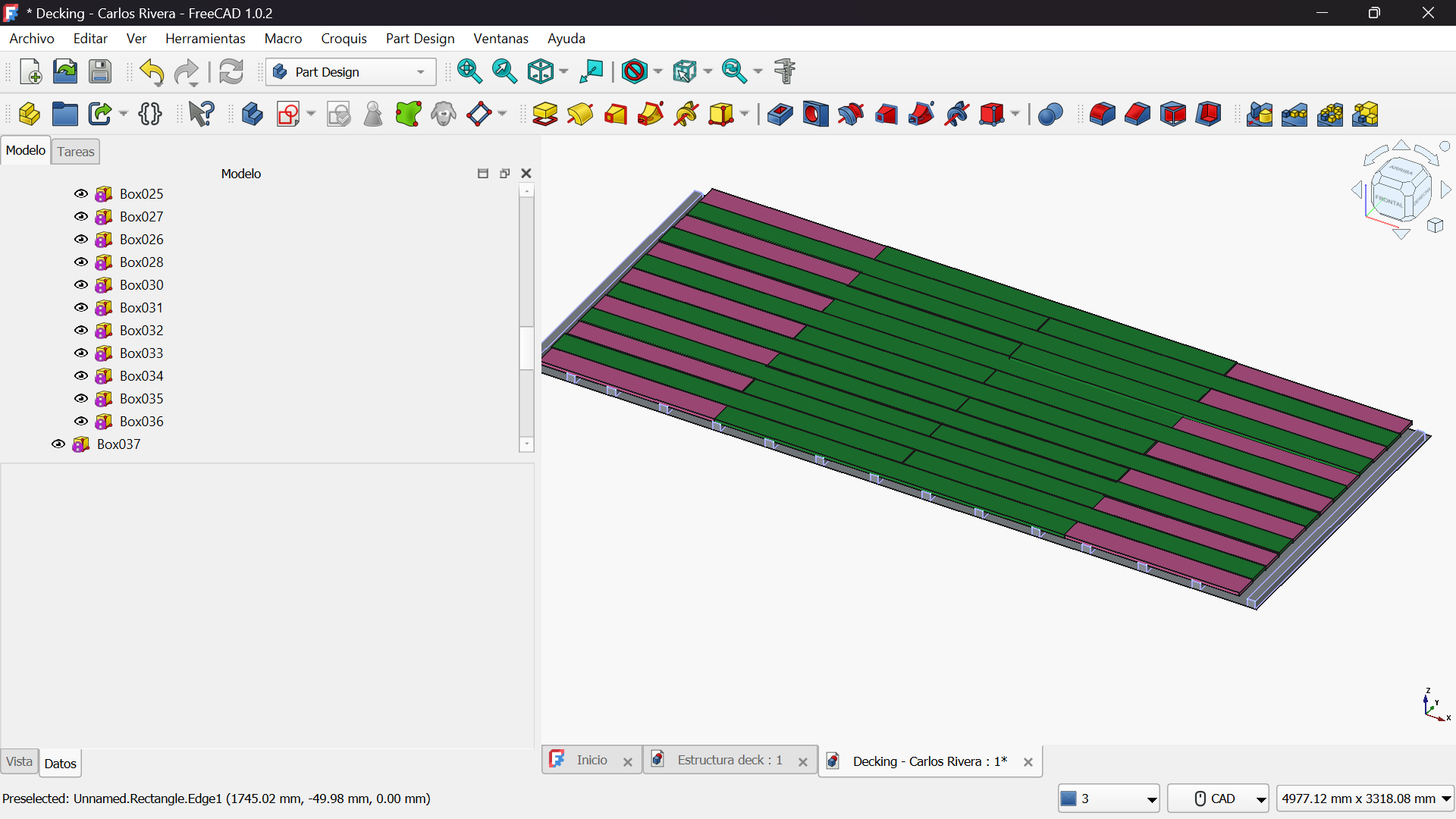This screenshot has width=1456, height=819.
Task: Create a new group folder
Action: 65,115
